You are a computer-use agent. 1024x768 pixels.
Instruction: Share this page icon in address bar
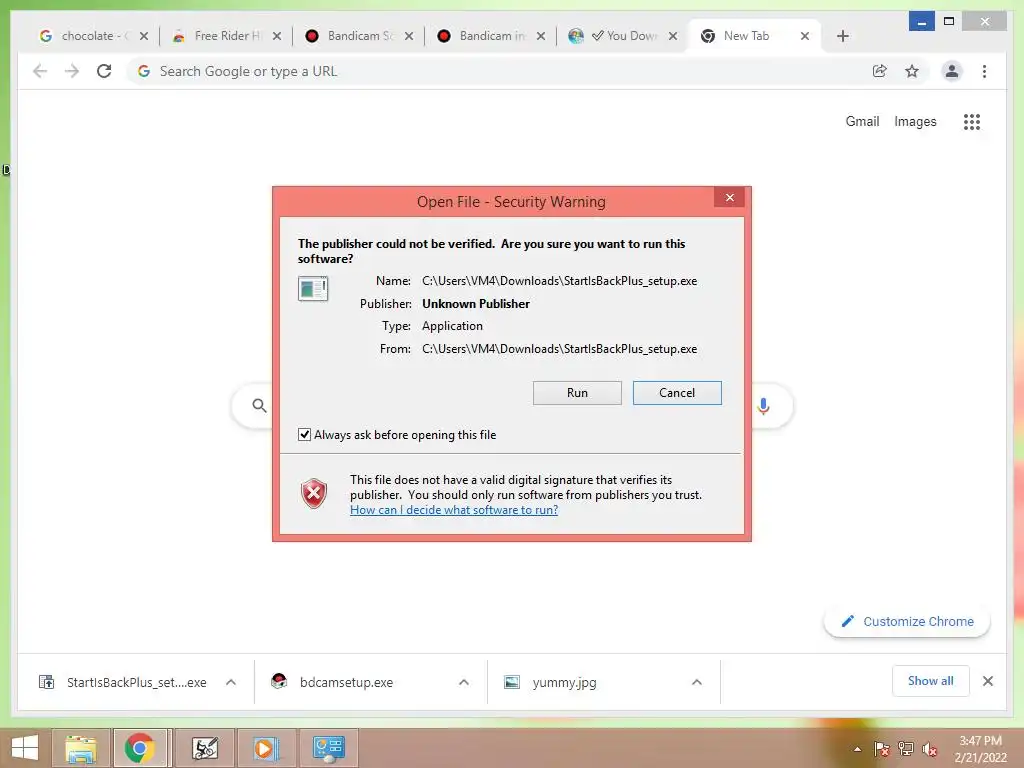coord(880,71)
